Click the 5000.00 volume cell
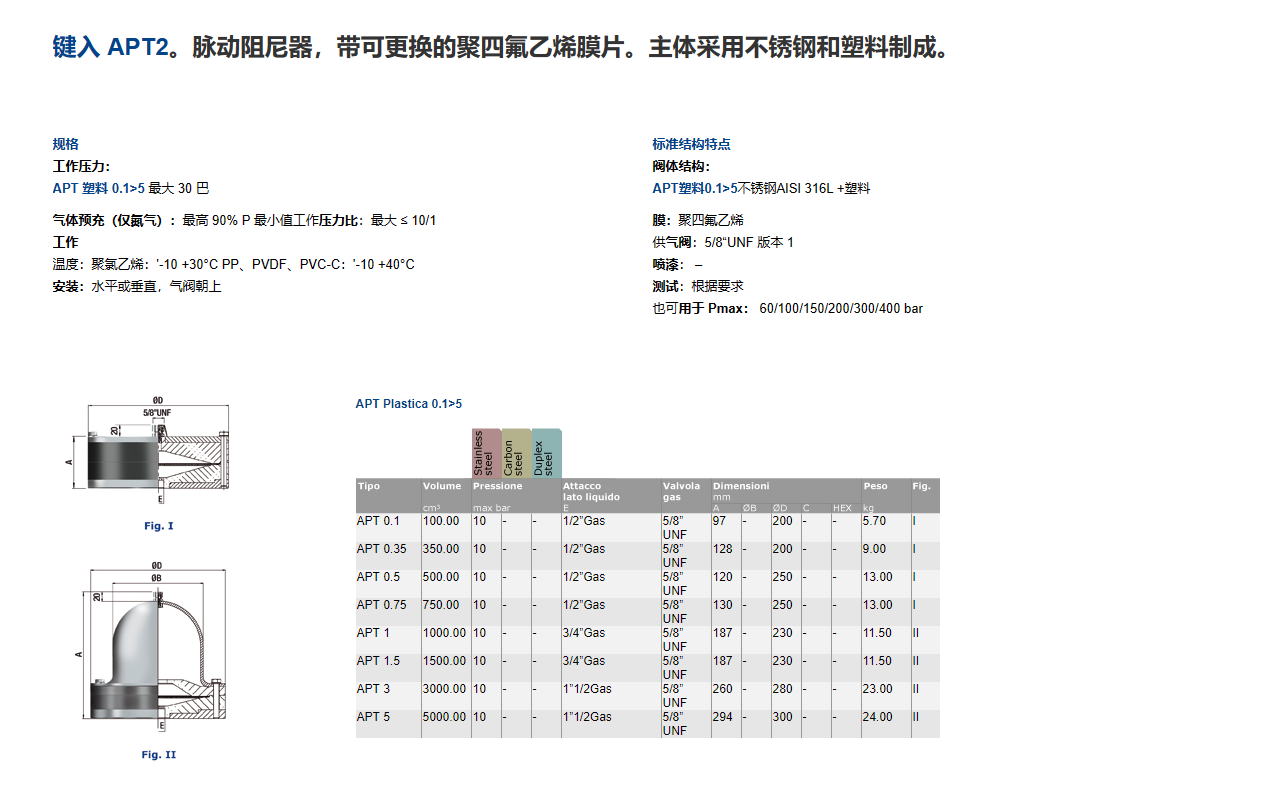This screenshot has width=1275, height=807. coord(444,717)
